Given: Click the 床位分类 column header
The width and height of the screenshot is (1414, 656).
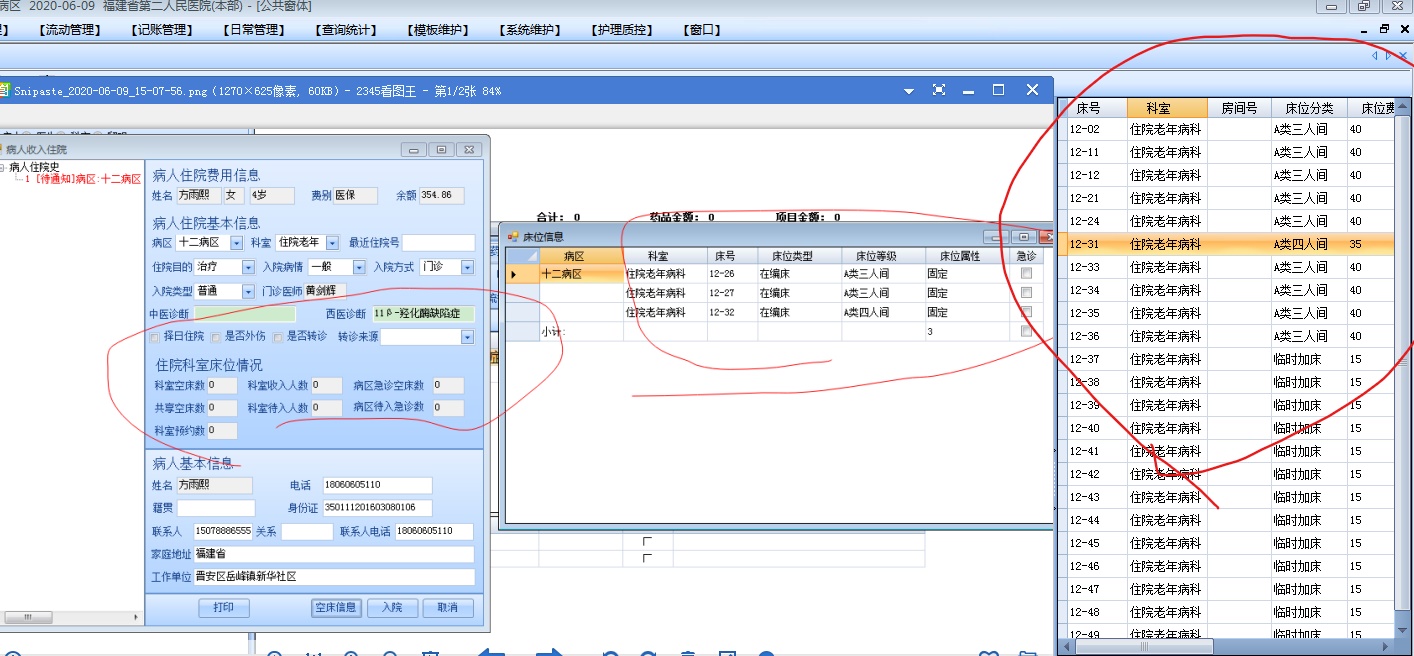Looking at the screenshot, I should pos(1309,108).
